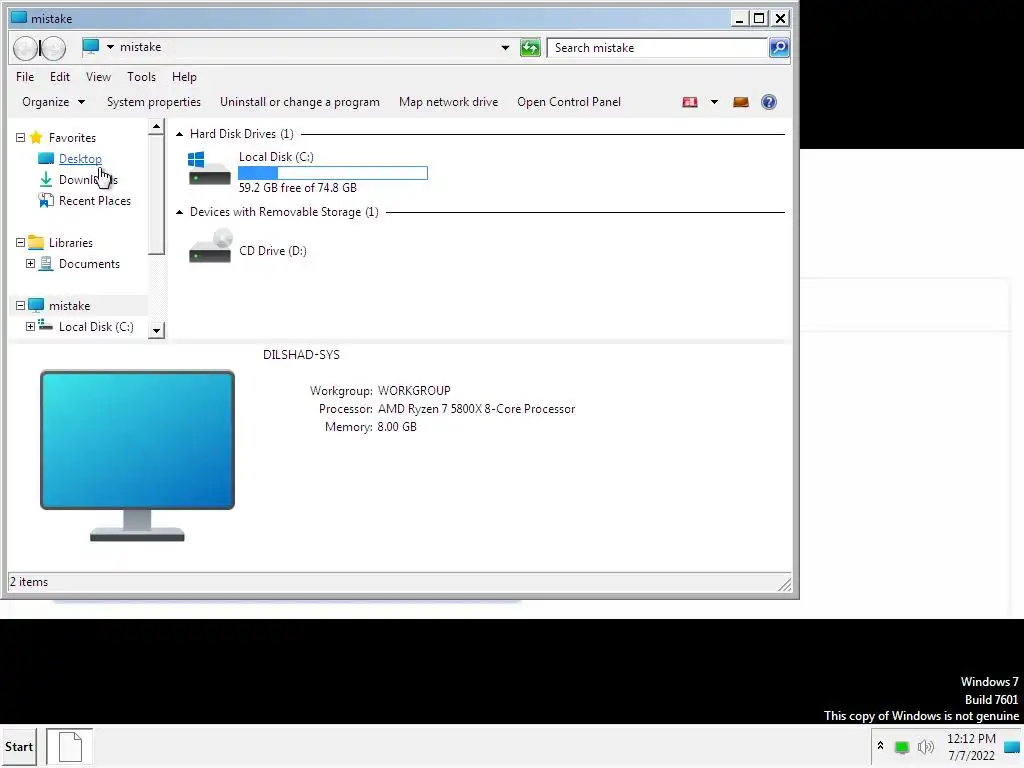Open Help with the question mark icon

click(x=769, y=102)
